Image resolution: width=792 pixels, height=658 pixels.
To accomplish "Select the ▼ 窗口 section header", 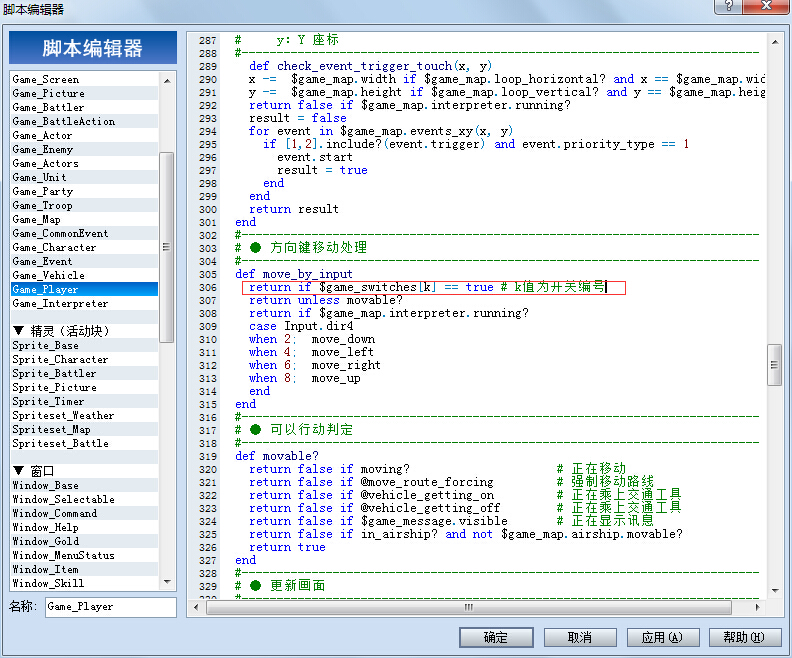I will [x=84, y=471].
